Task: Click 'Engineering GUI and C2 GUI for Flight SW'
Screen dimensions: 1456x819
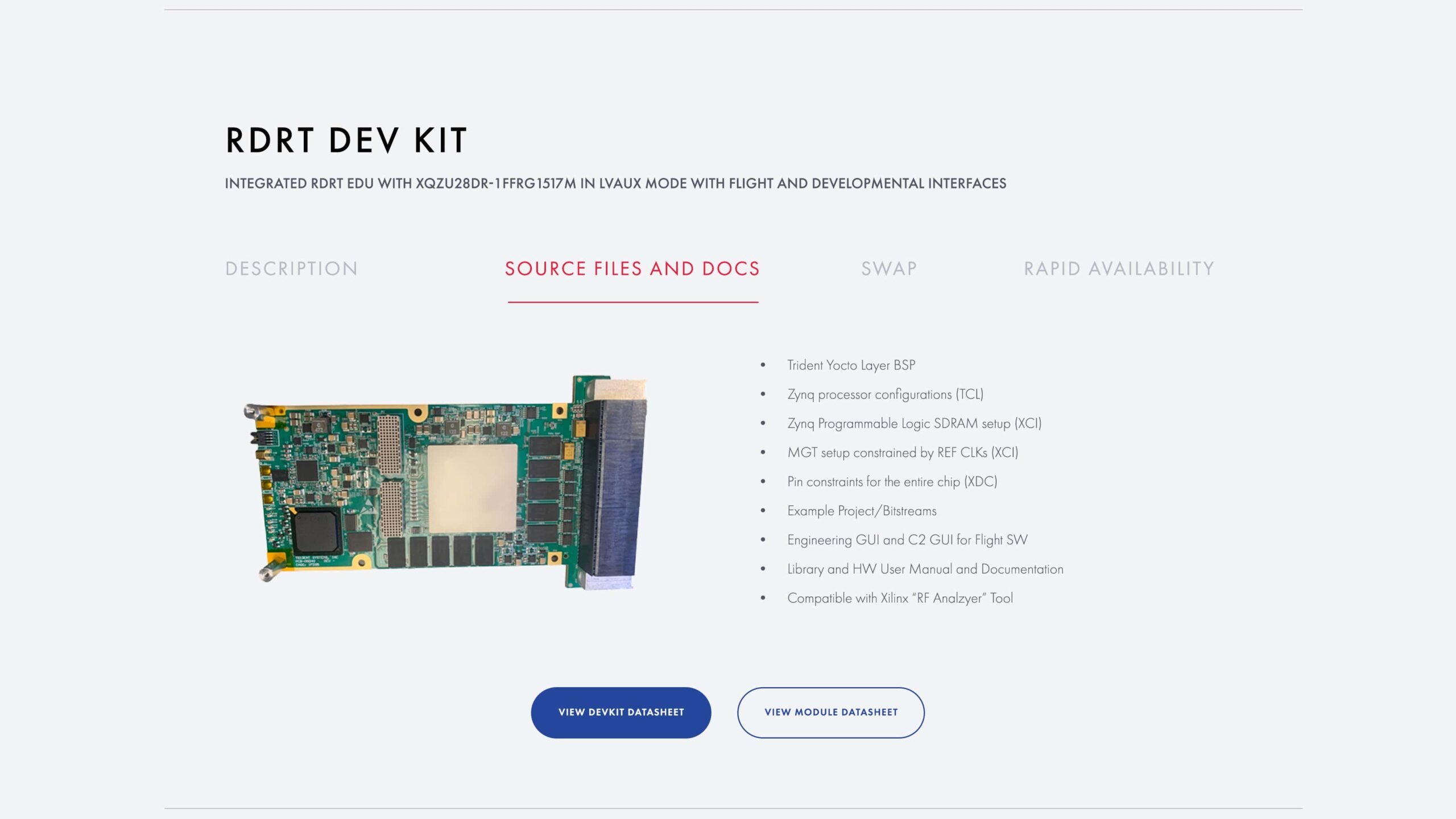Action: (908, 540)
